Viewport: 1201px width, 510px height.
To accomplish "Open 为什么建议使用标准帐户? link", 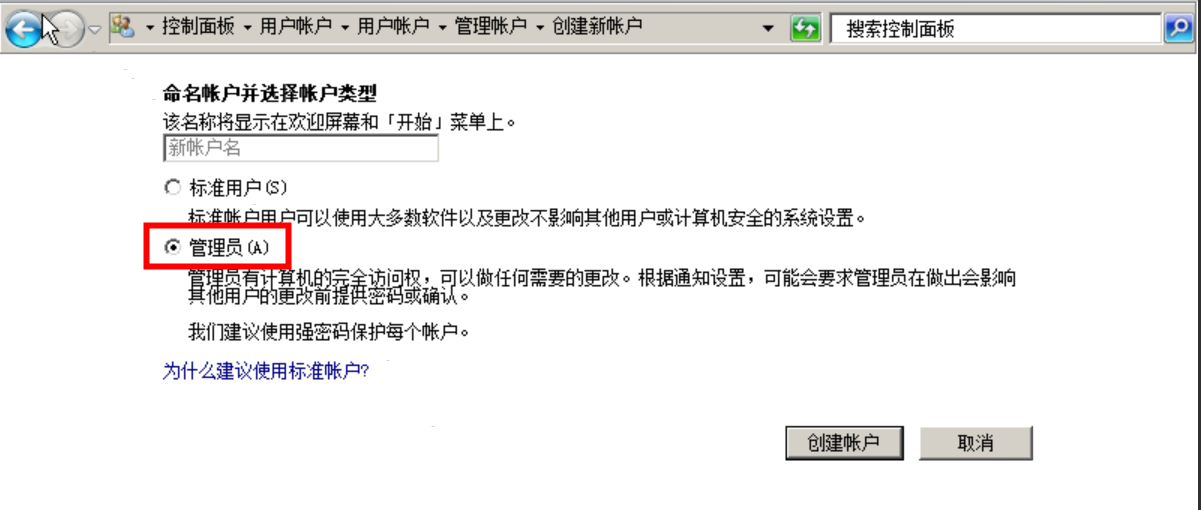I will coord(266,371).
